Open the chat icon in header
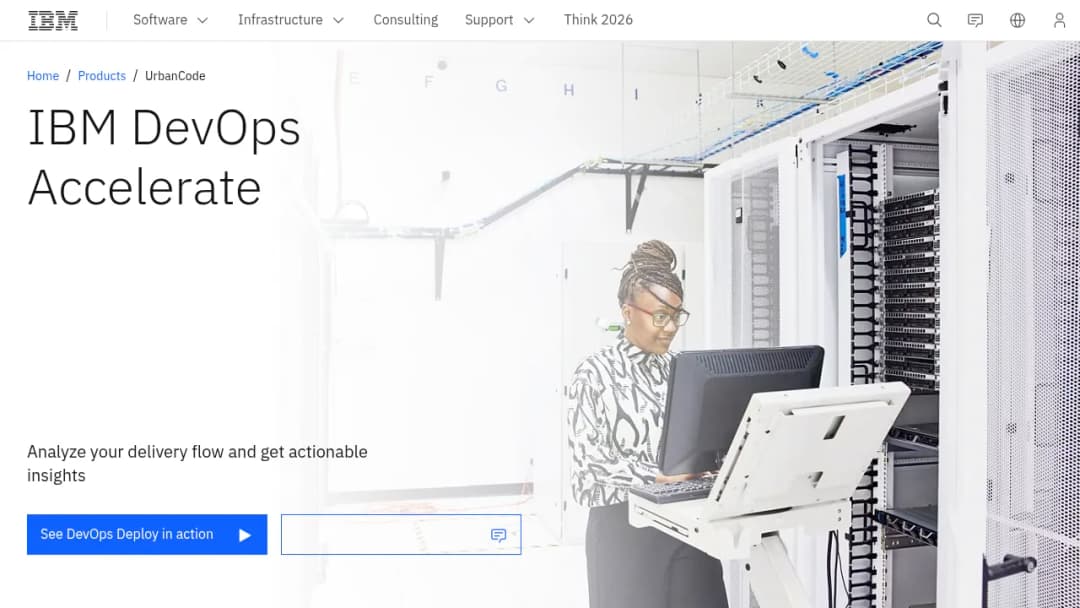The height and width of the screenshot is (608, 1080). point(975,20)
